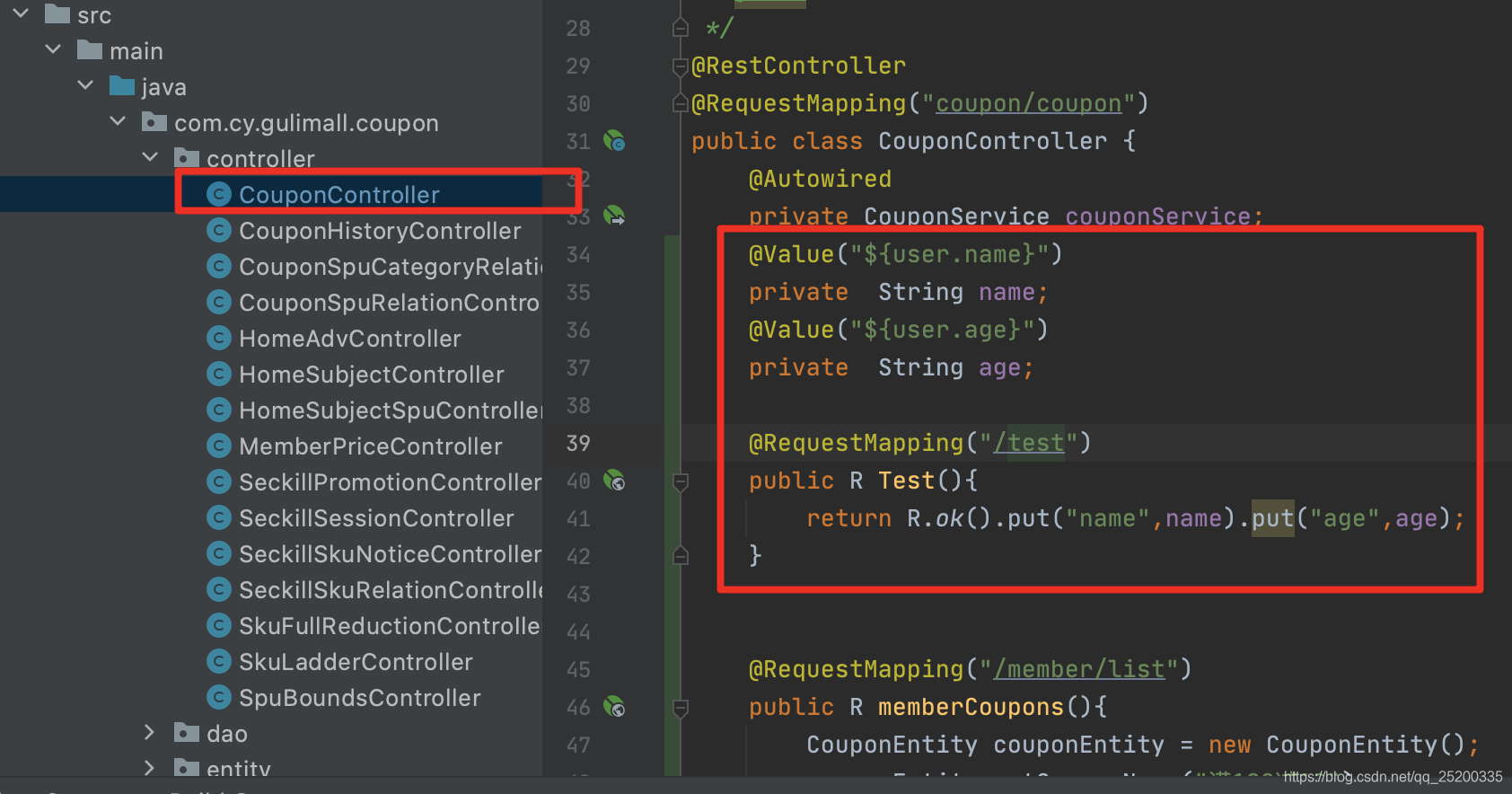Select CouponSpuRelationController file
This screenshot has width=1512, height=794.
click(390, 302)
